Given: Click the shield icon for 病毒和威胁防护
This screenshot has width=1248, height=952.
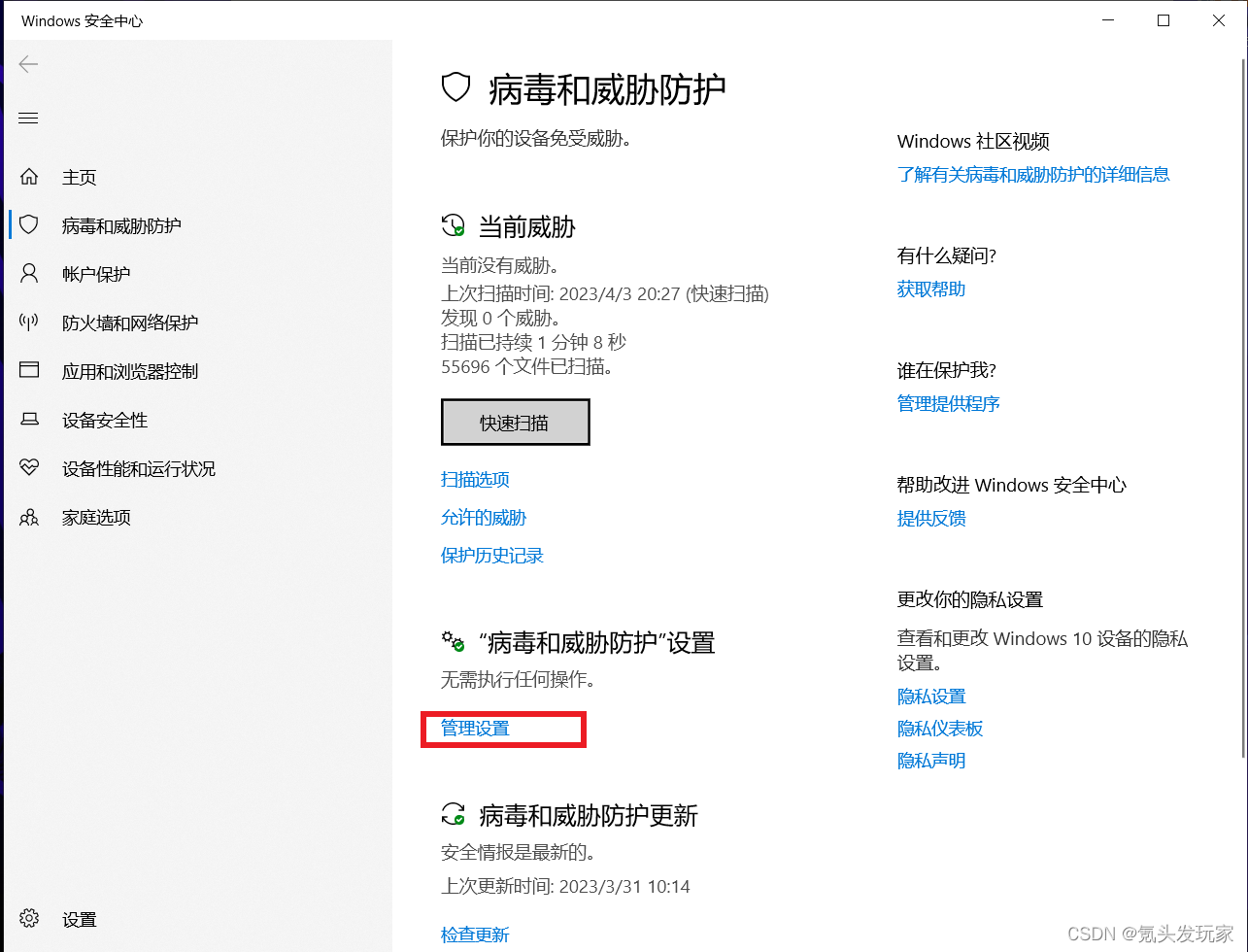Looking at the screenshot, I should pos(29,225).
